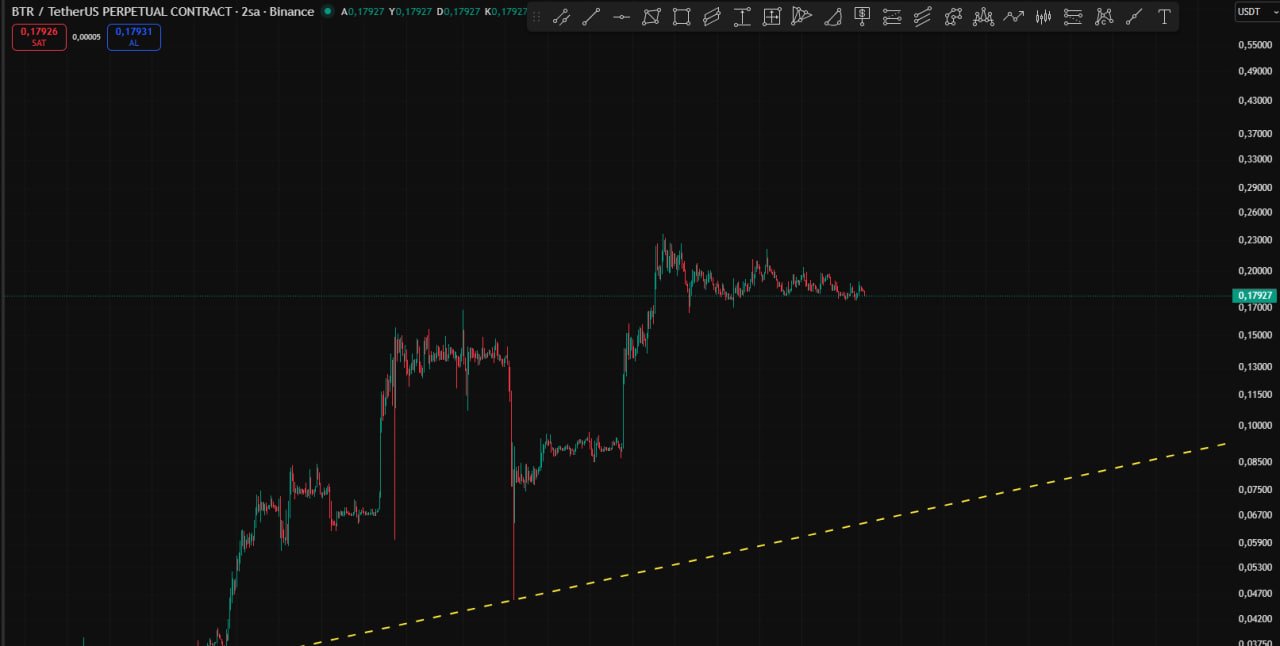The height and width of the screenshot is (646, 1280).
Task: Click the 0,29000 price axis label
Action: 1255,188
